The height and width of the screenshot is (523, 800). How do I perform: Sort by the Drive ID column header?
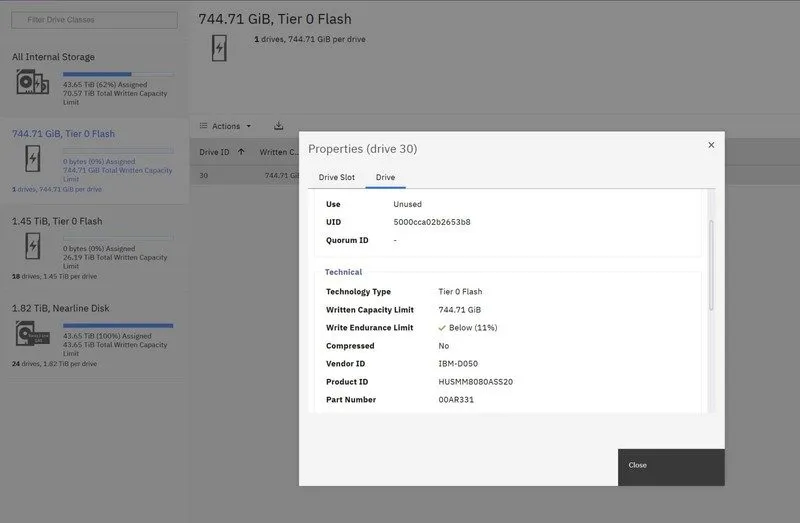[214, 152]
